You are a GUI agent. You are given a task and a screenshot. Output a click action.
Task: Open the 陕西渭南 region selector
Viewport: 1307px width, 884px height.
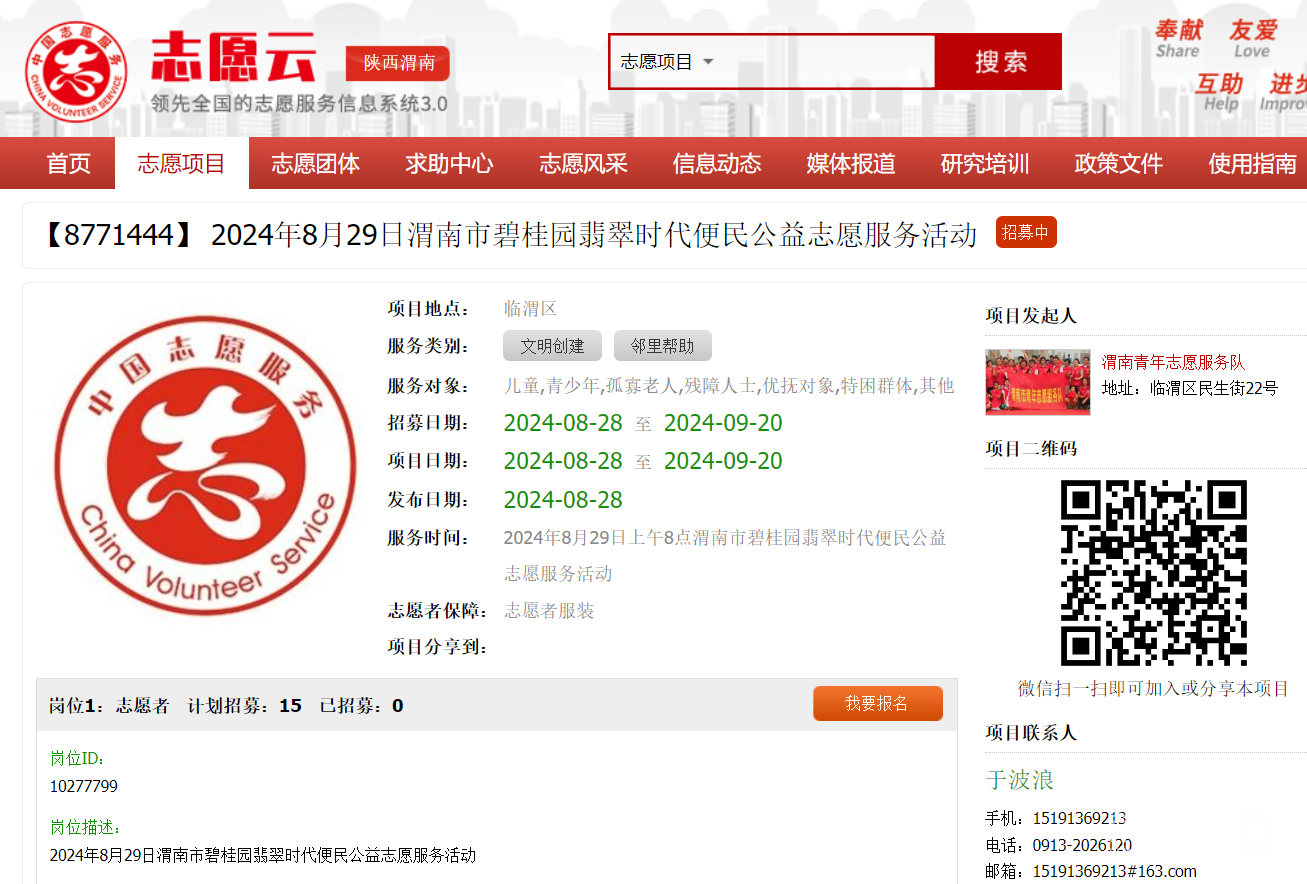pos(398,63)
